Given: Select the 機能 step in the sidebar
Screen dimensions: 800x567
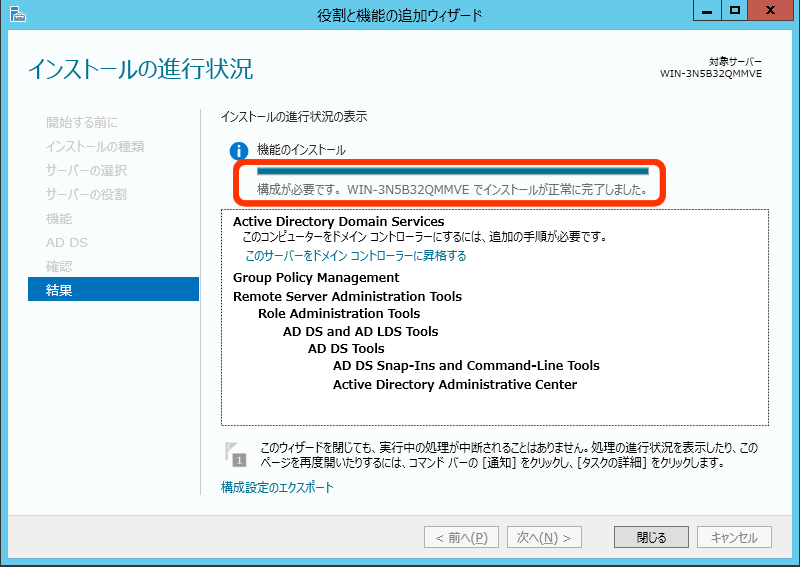Looking at the screenshot, I should pos(59,218).
